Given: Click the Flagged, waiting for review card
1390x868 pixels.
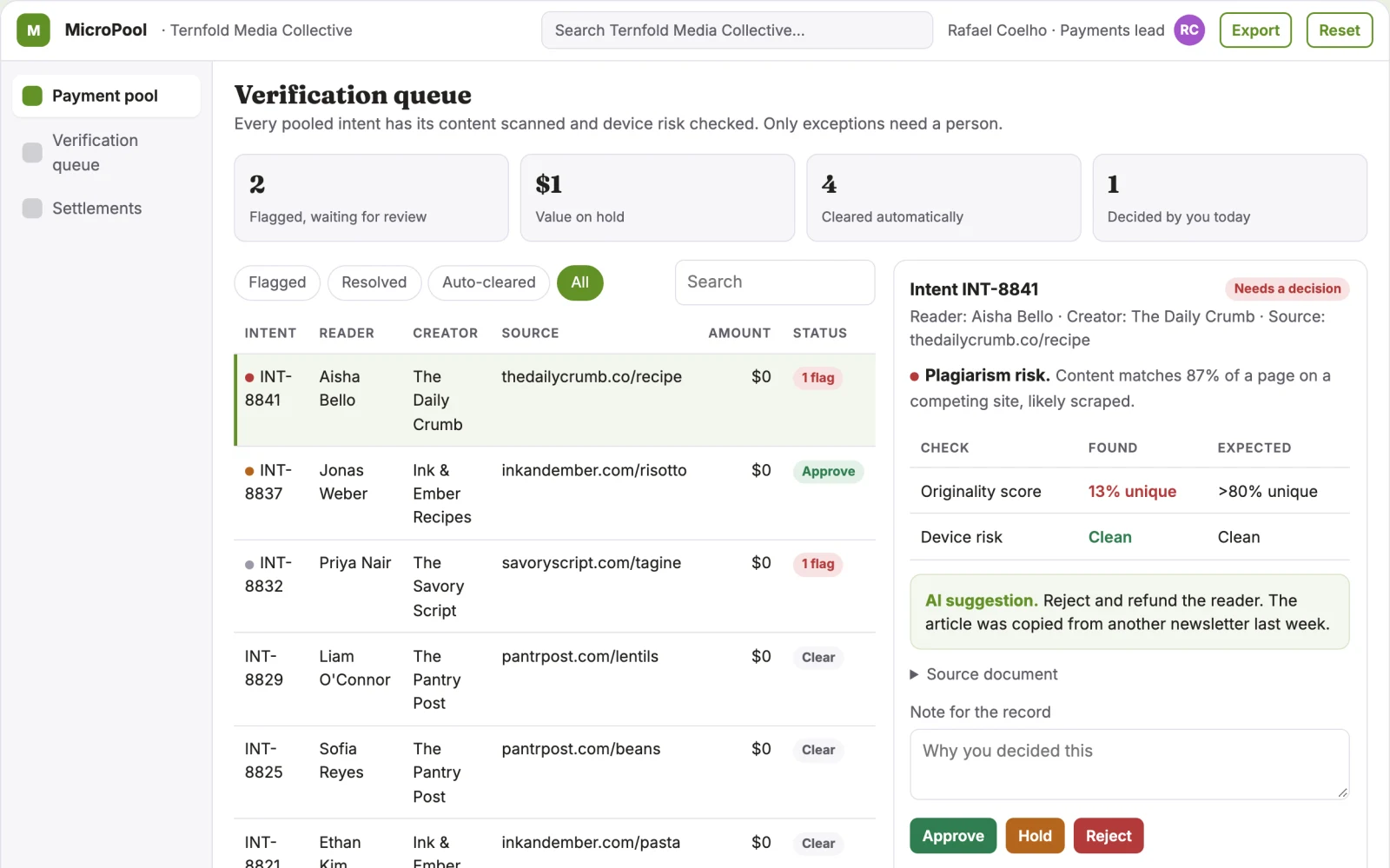Looking at the screenshot, I should pos(371,198).
